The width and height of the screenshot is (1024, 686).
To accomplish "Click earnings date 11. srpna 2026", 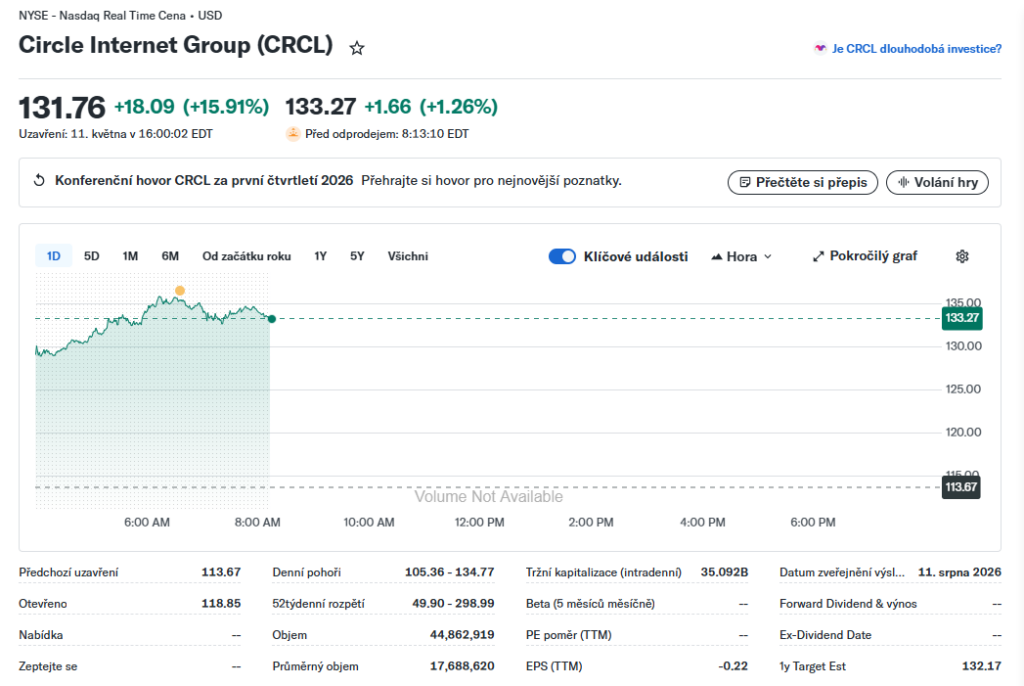I will [959, 572].
